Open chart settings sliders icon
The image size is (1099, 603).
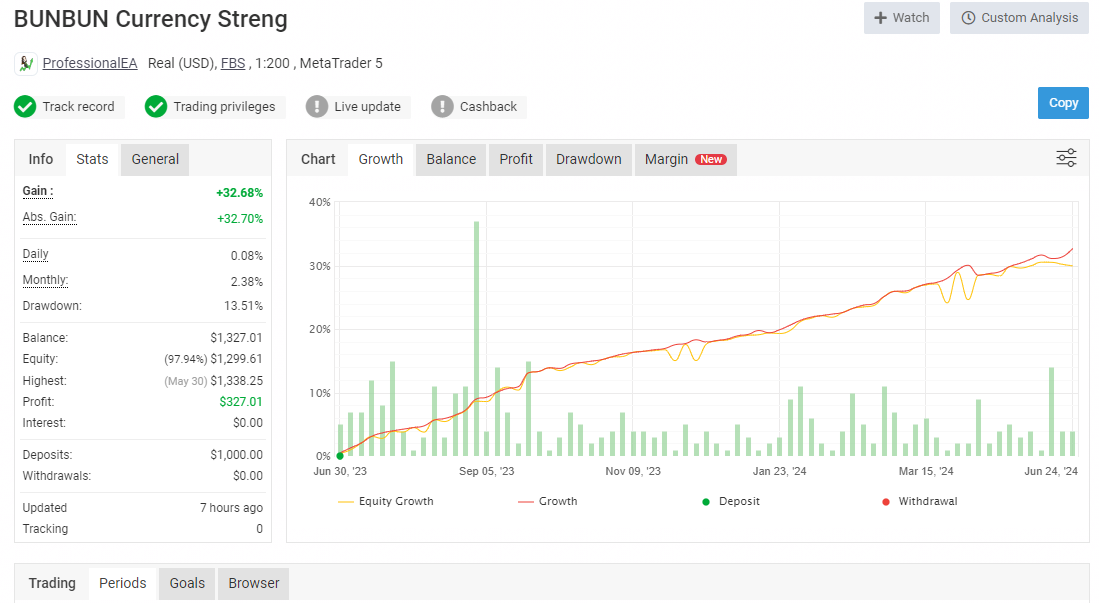click(1066, 158)
